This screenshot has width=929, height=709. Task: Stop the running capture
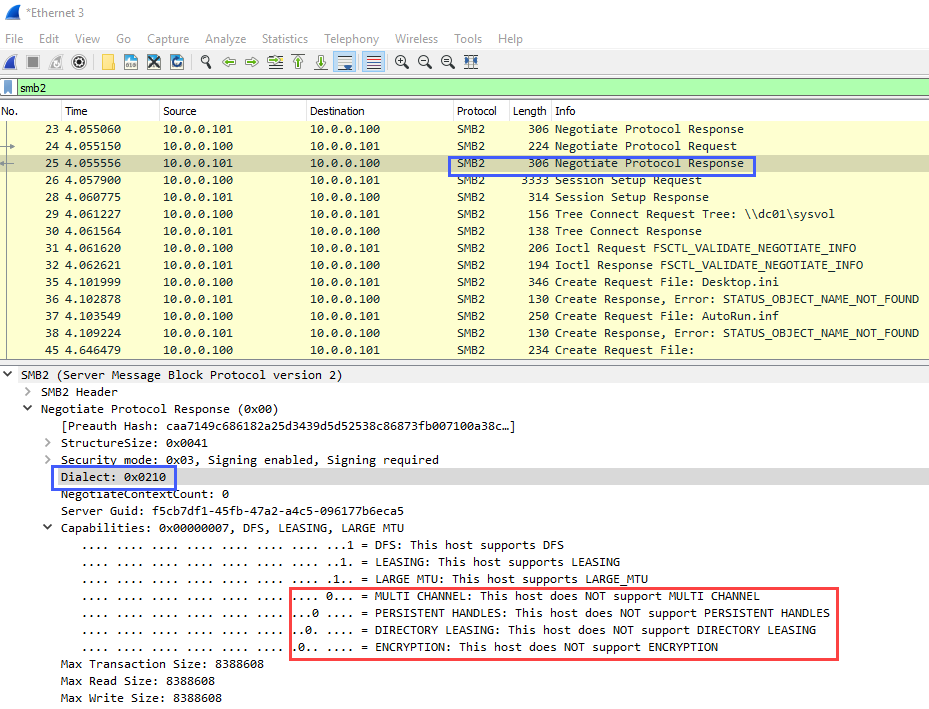(33, 62)
